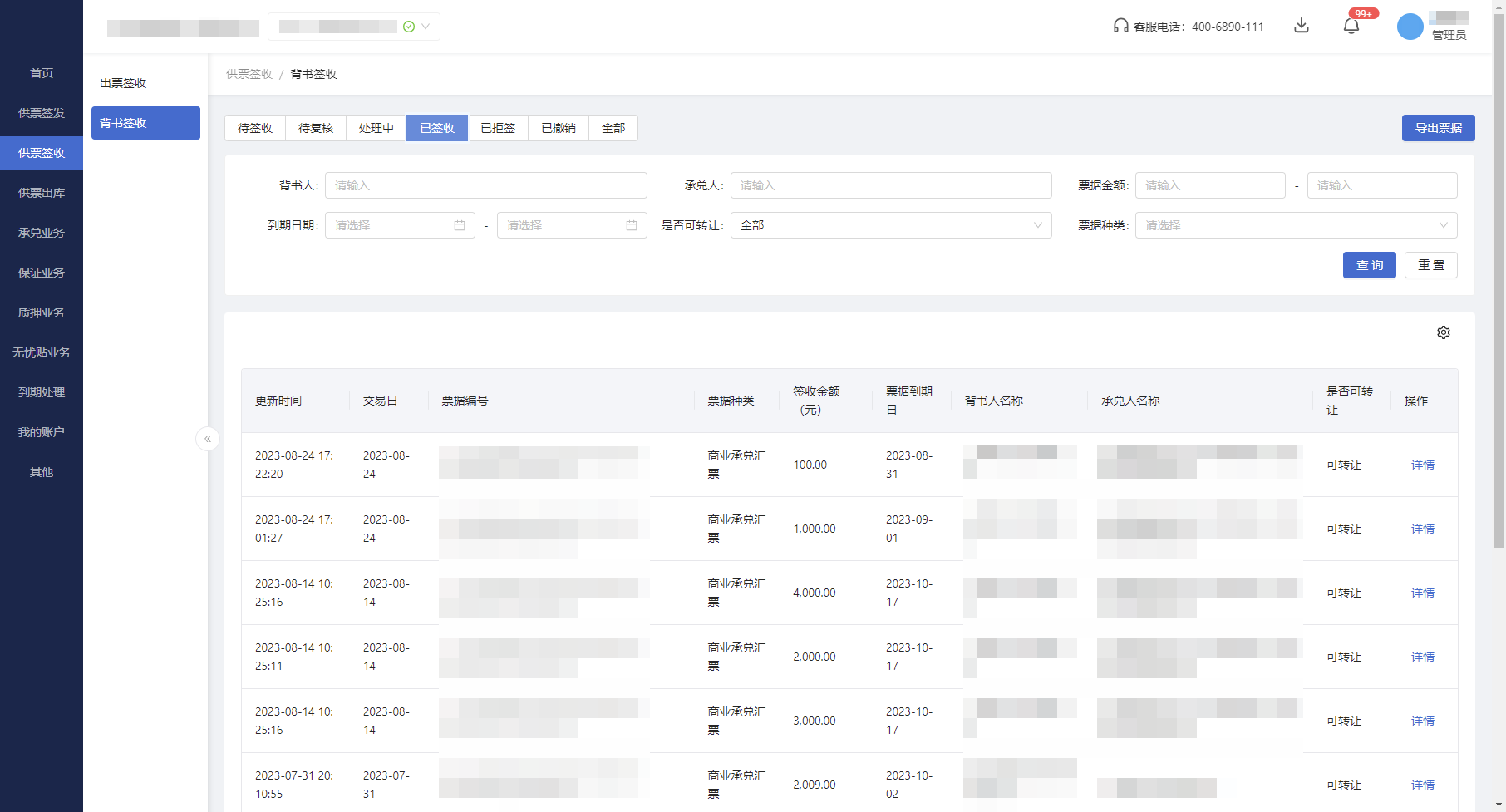Click the 背书人 input field

pyautogui.click(x=486, y=185)
